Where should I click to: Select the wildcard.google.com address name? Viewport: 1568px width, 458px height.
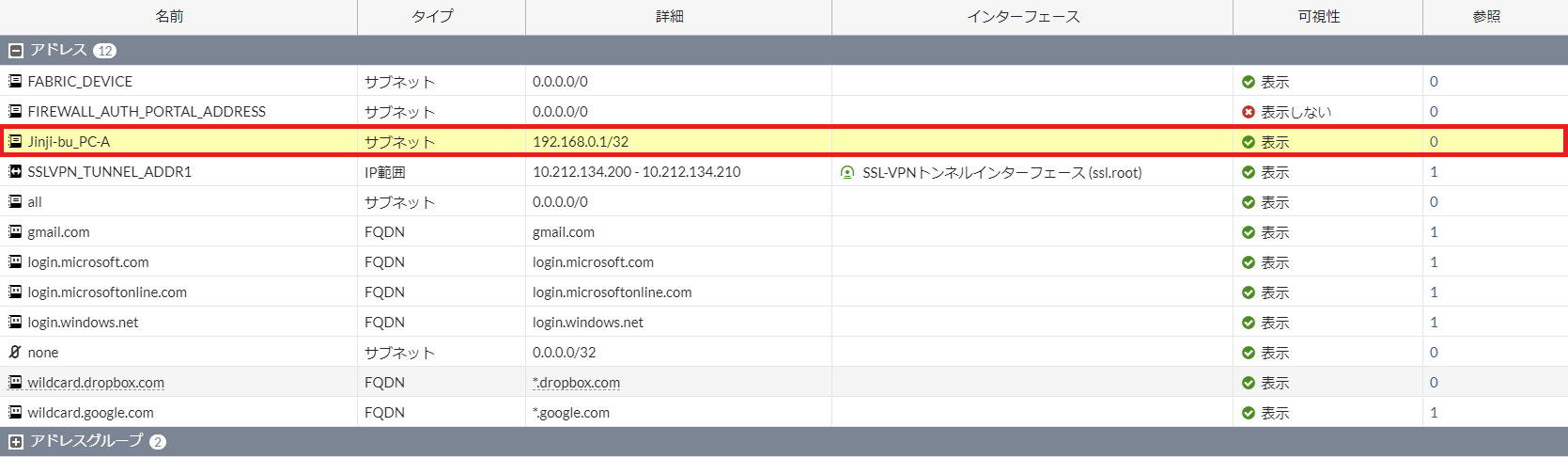pyautogui.click(x=90, y=413)
